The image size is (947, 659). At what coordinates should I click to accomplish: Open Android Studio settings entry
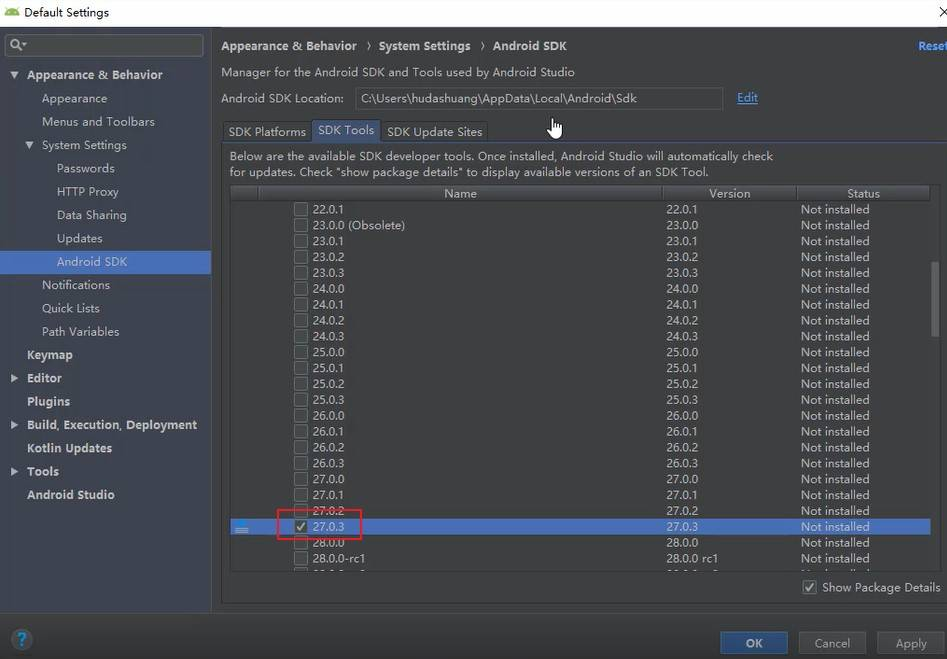[71, 495]
